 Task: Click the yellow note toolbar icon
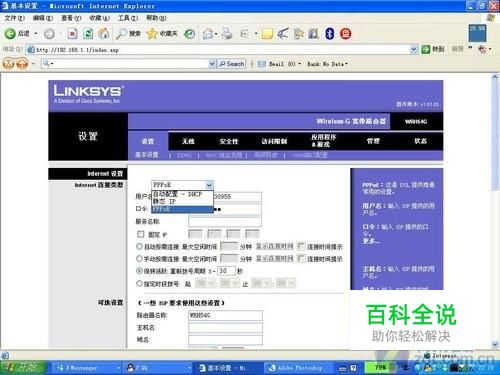pos(267,34)
